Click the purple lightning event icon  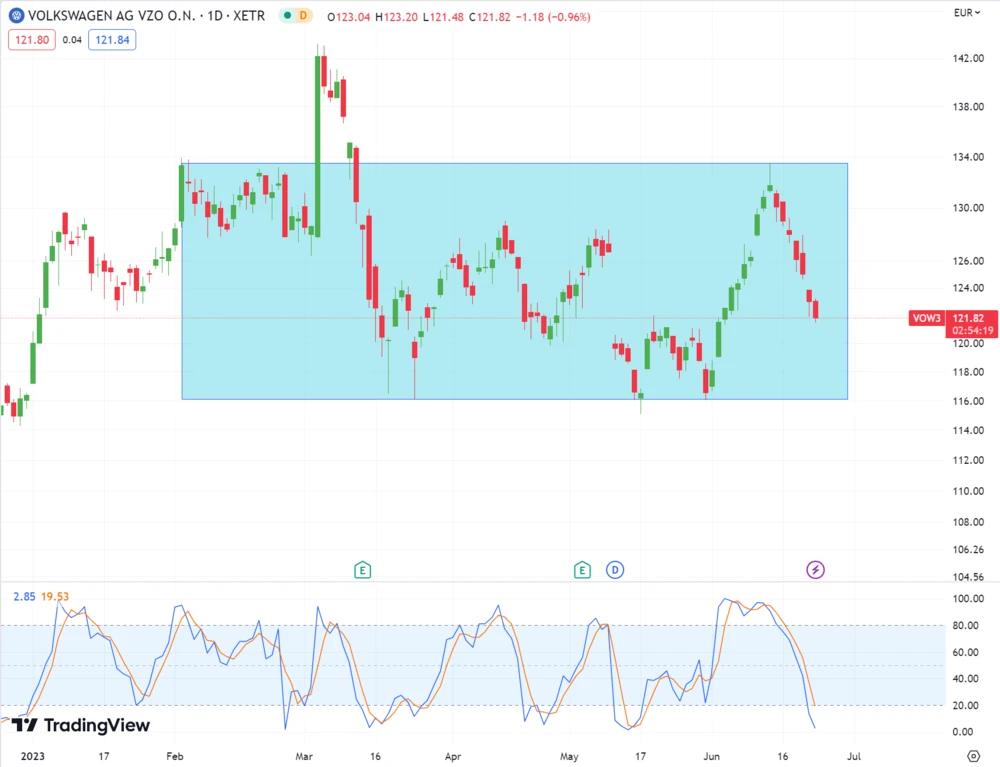[816, 570]
